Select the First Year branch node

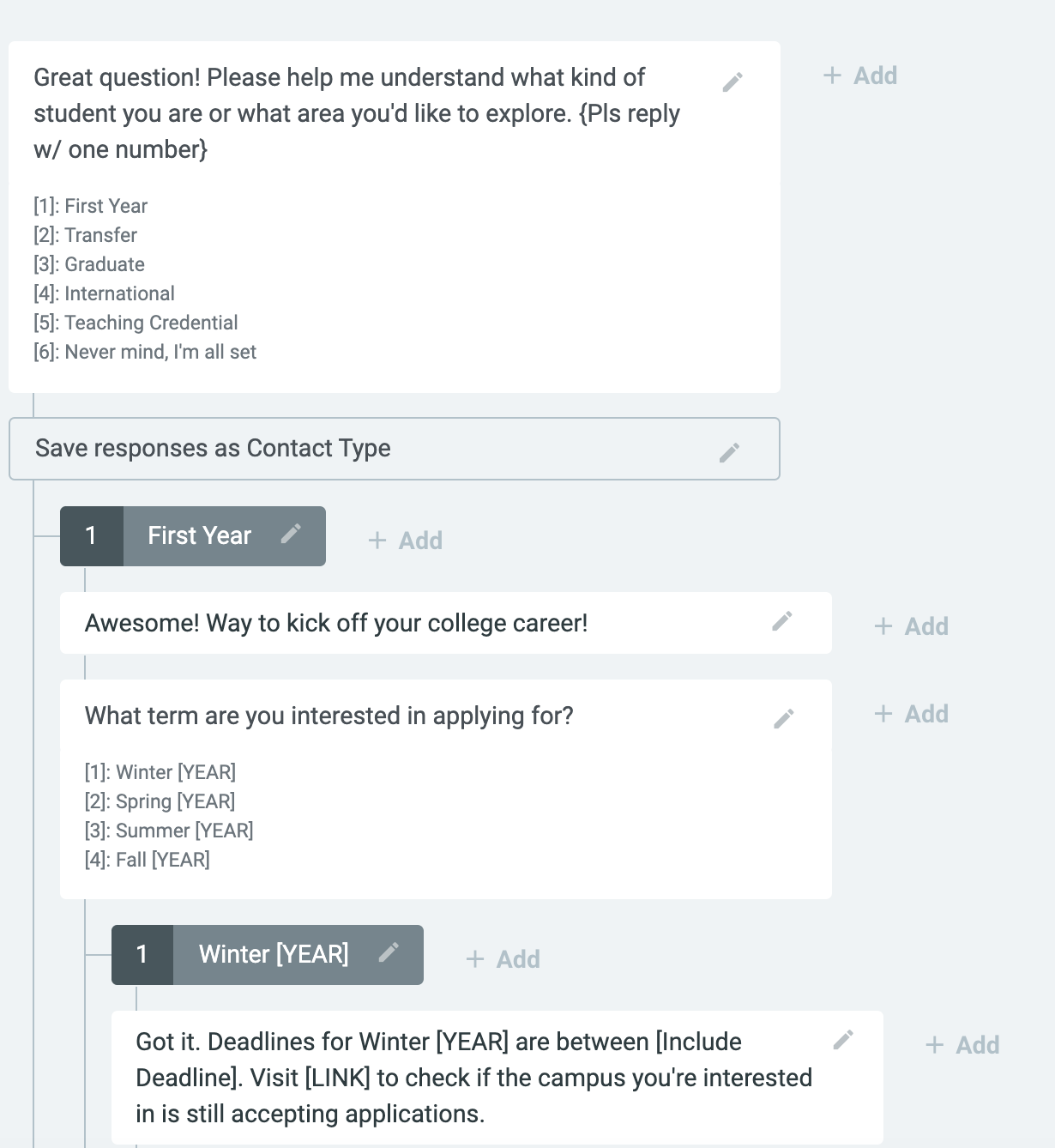click(193, 536)
